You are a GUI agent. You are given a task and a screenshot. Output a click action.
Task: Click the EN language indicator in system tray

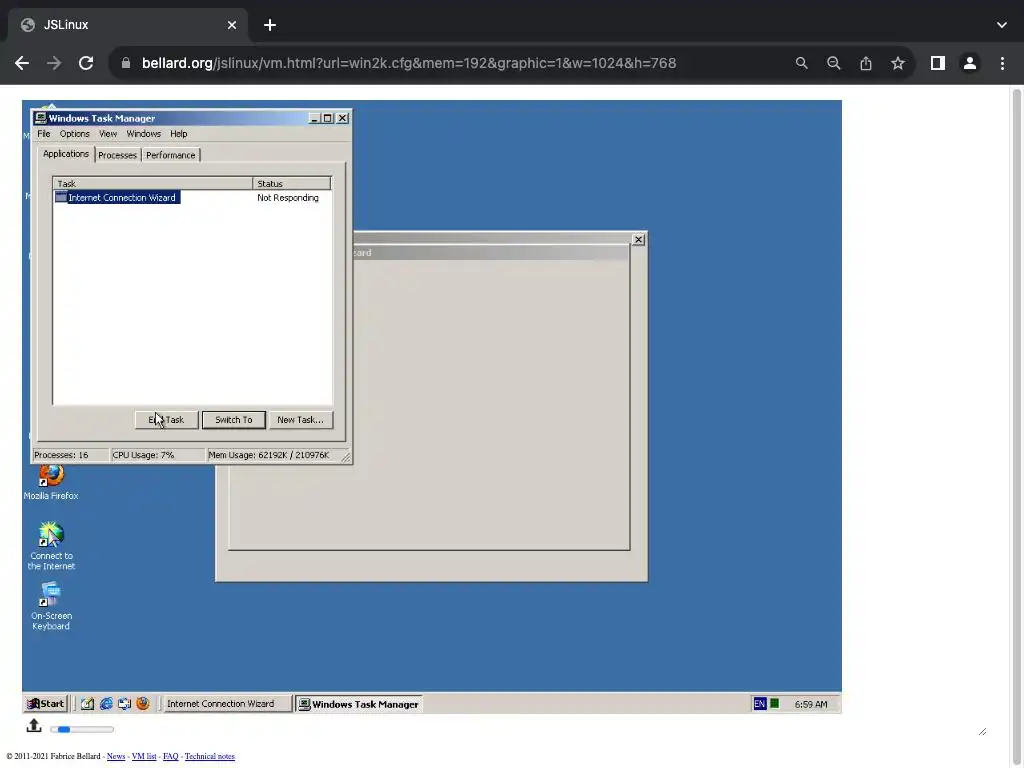pyautogui.click(x=760, y=703)
